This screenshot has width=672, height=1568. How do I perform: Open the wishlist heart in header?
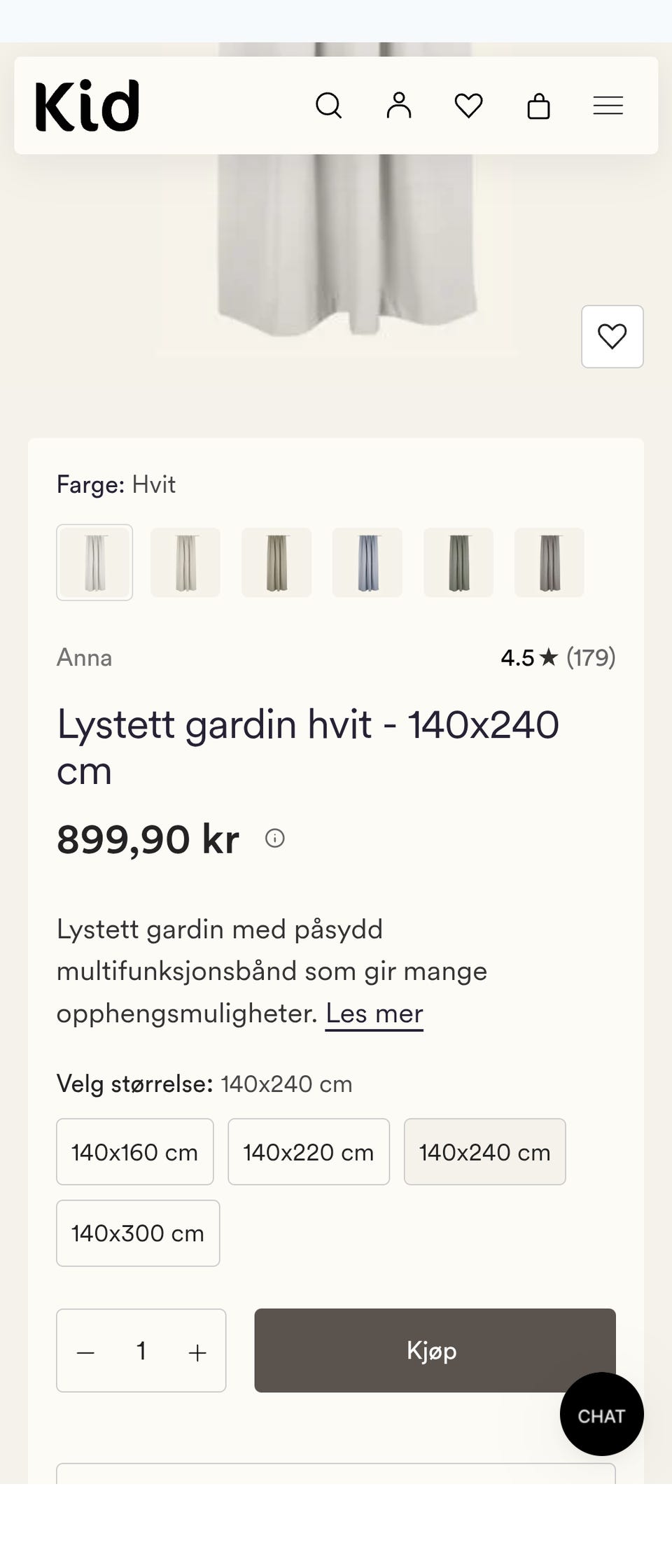coord(468,106)
